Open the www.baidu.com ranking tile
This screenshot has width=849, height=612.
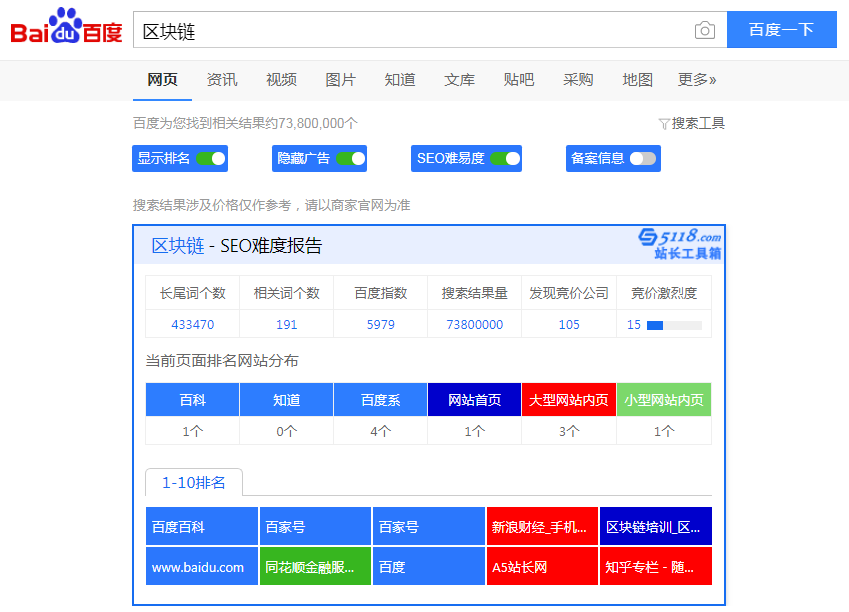[x=201, y=567]
